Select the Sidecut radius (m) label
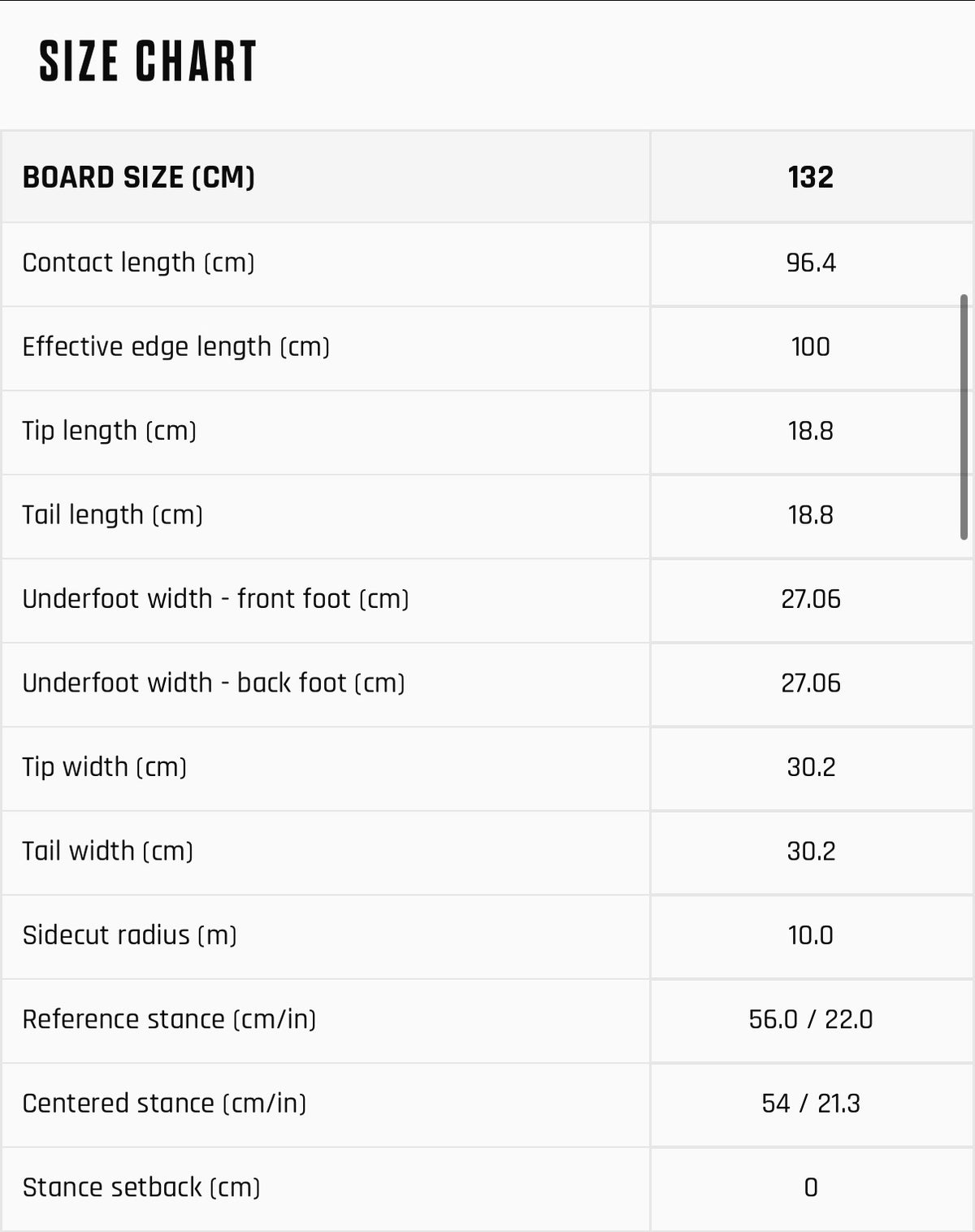This screenshot has width=975, height=1232. (x=129, y=935)
